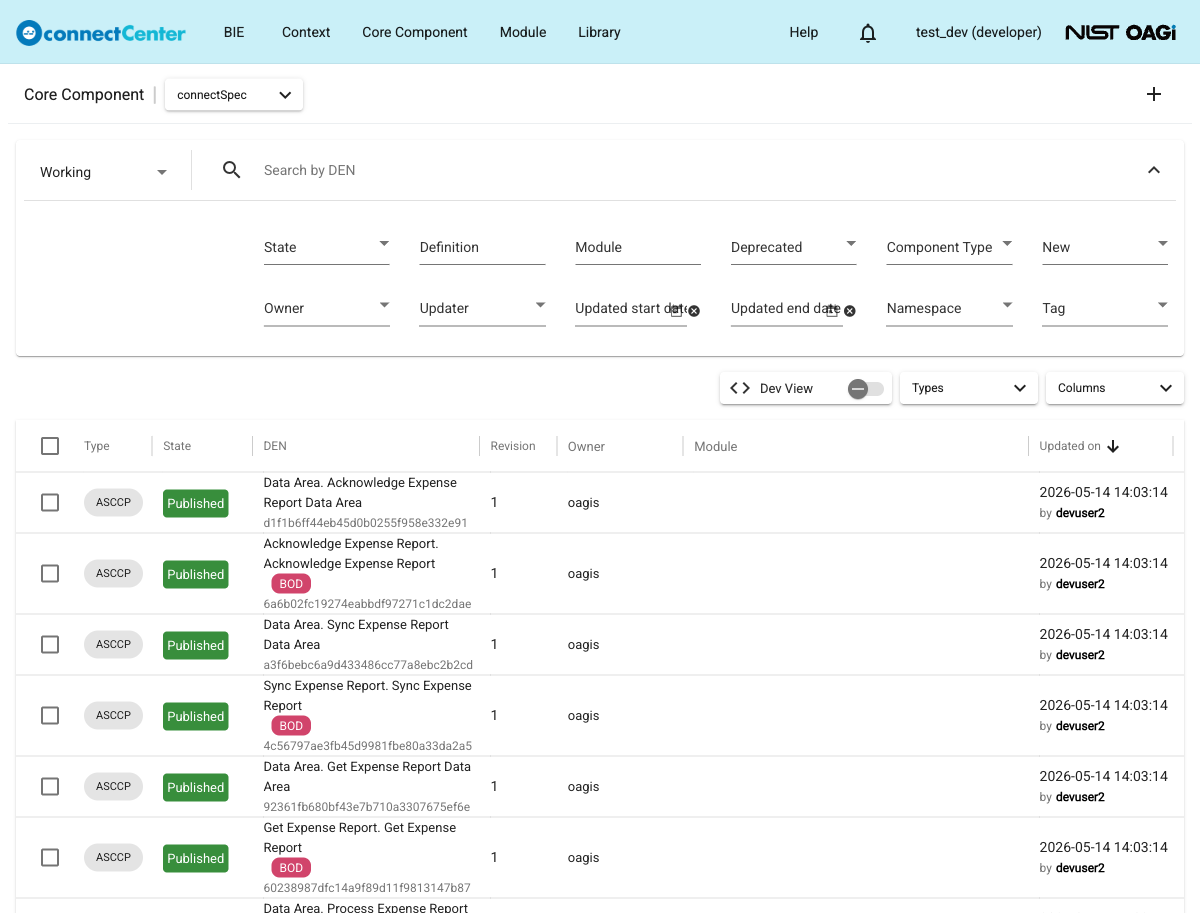1200x913 pixels.
Task: Open the State filter dropdown
Action: (326, 247)
